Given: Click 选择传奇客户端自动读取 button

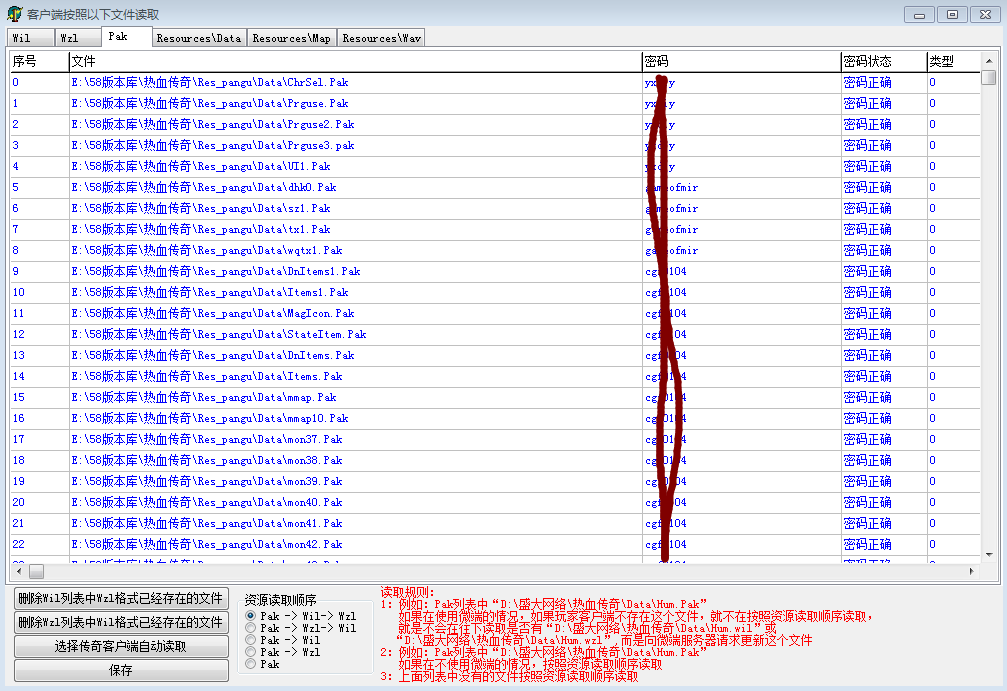Looking at the screenshot, I should pyautogui.click(x=121, y=647).
